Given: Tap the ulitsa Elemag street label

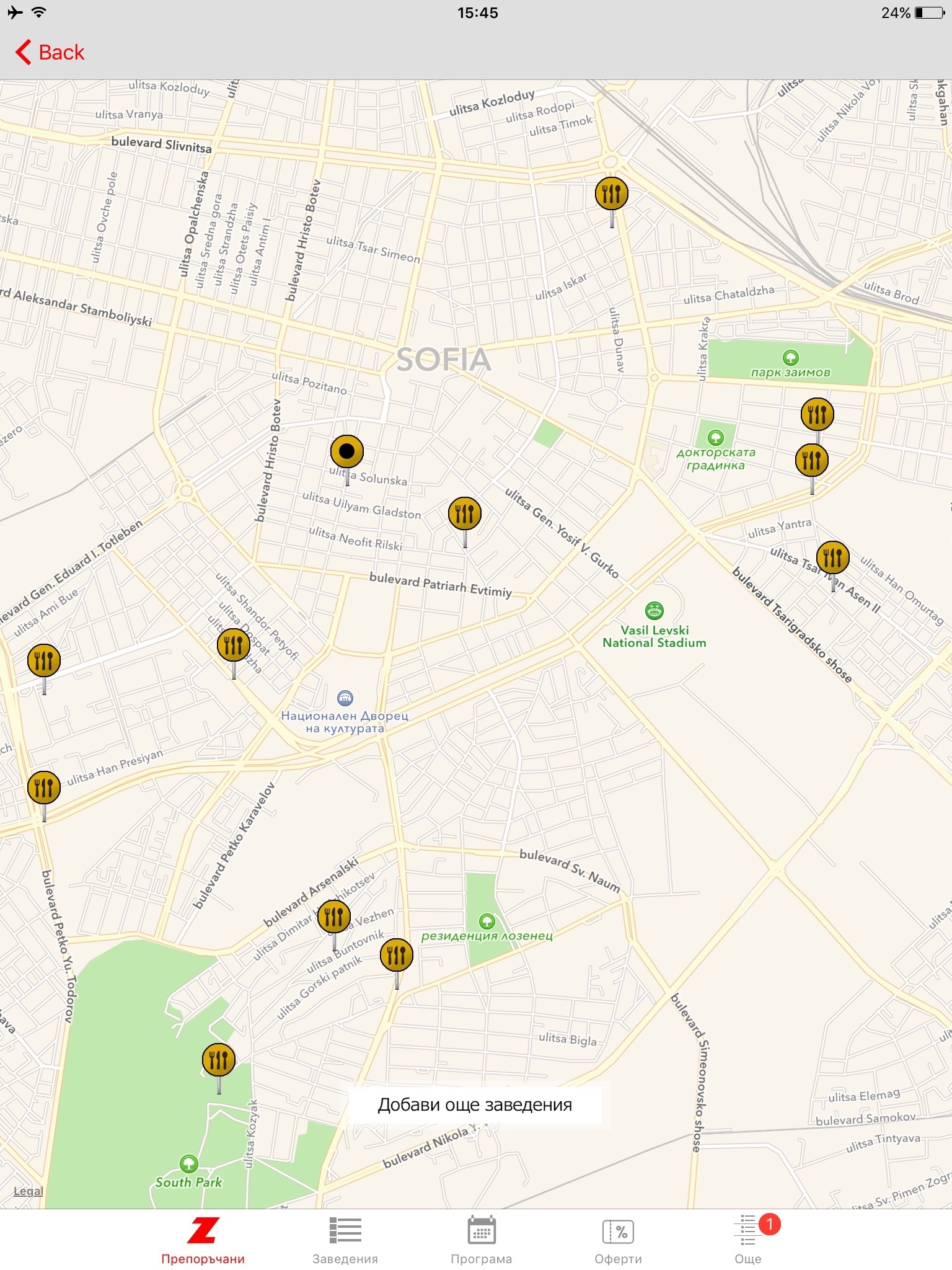Looking at the screenshot, I should tap(864, 1096).
